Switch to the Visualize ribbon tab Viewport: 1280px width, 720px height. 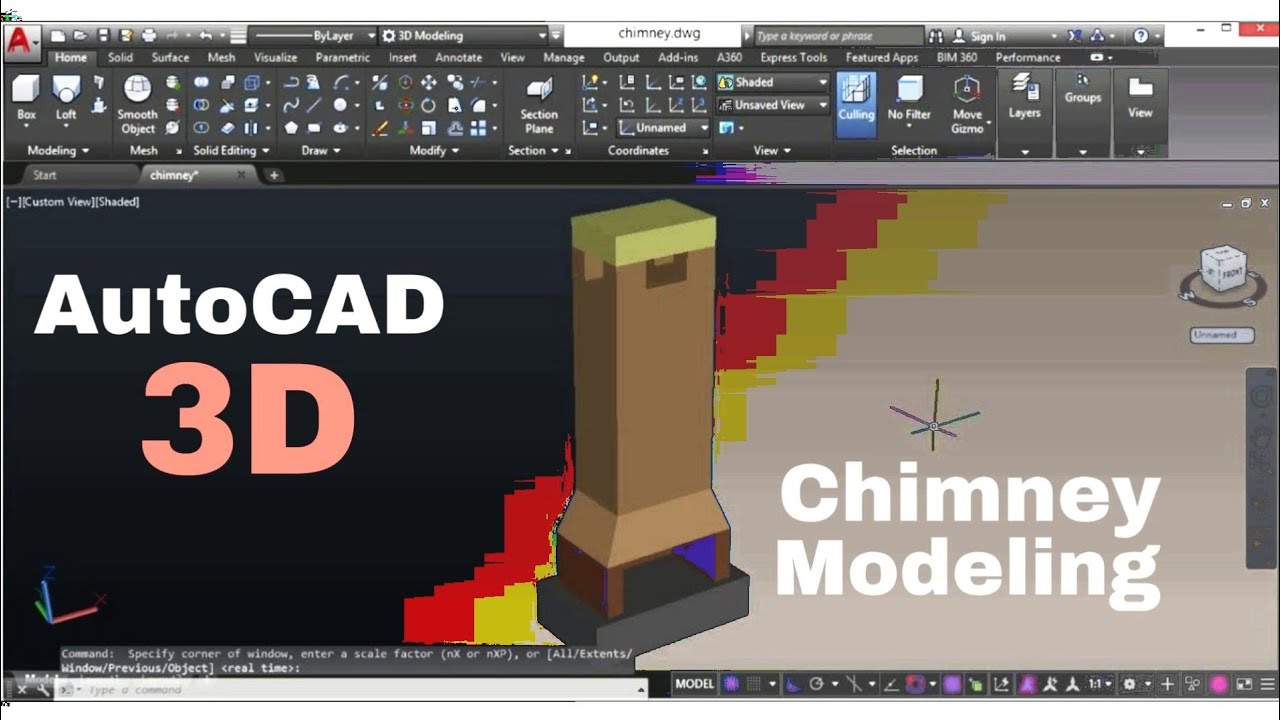275,58
